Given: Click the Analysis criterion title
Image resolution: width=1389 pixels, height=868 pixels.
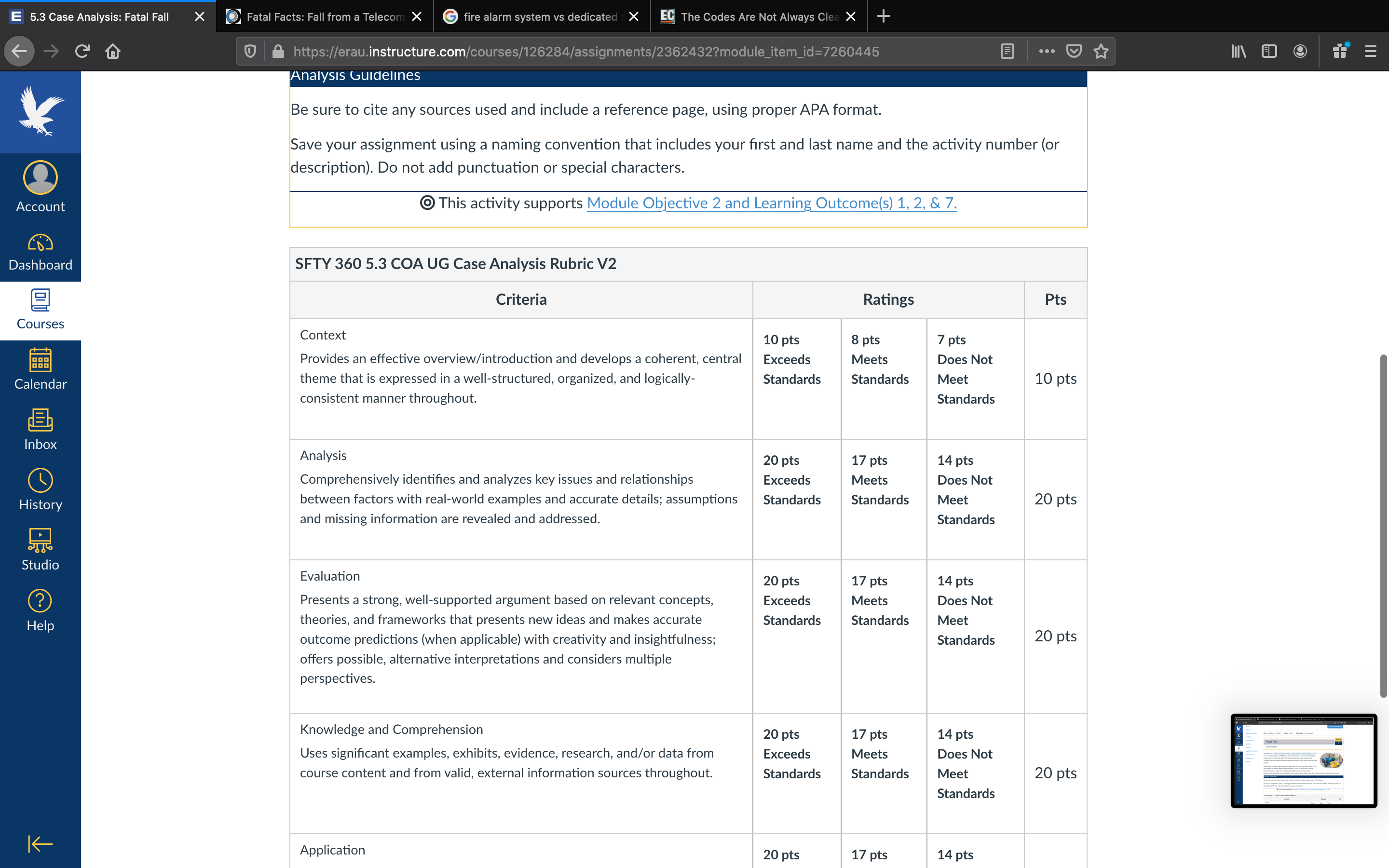Looking at the screenshot, I should (x=323, y=456).
